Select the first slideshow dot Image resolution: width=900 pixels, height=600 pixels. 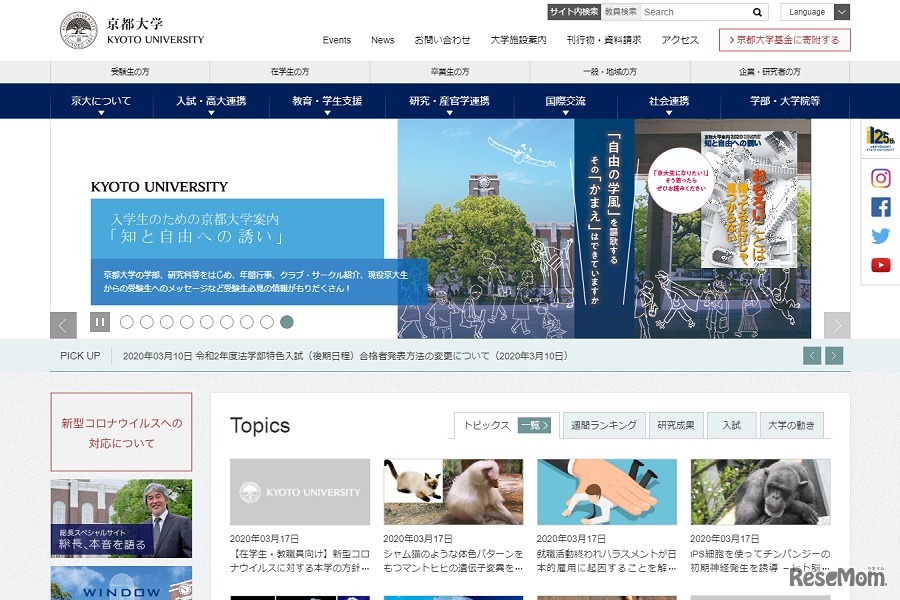(x=126, y=322)
